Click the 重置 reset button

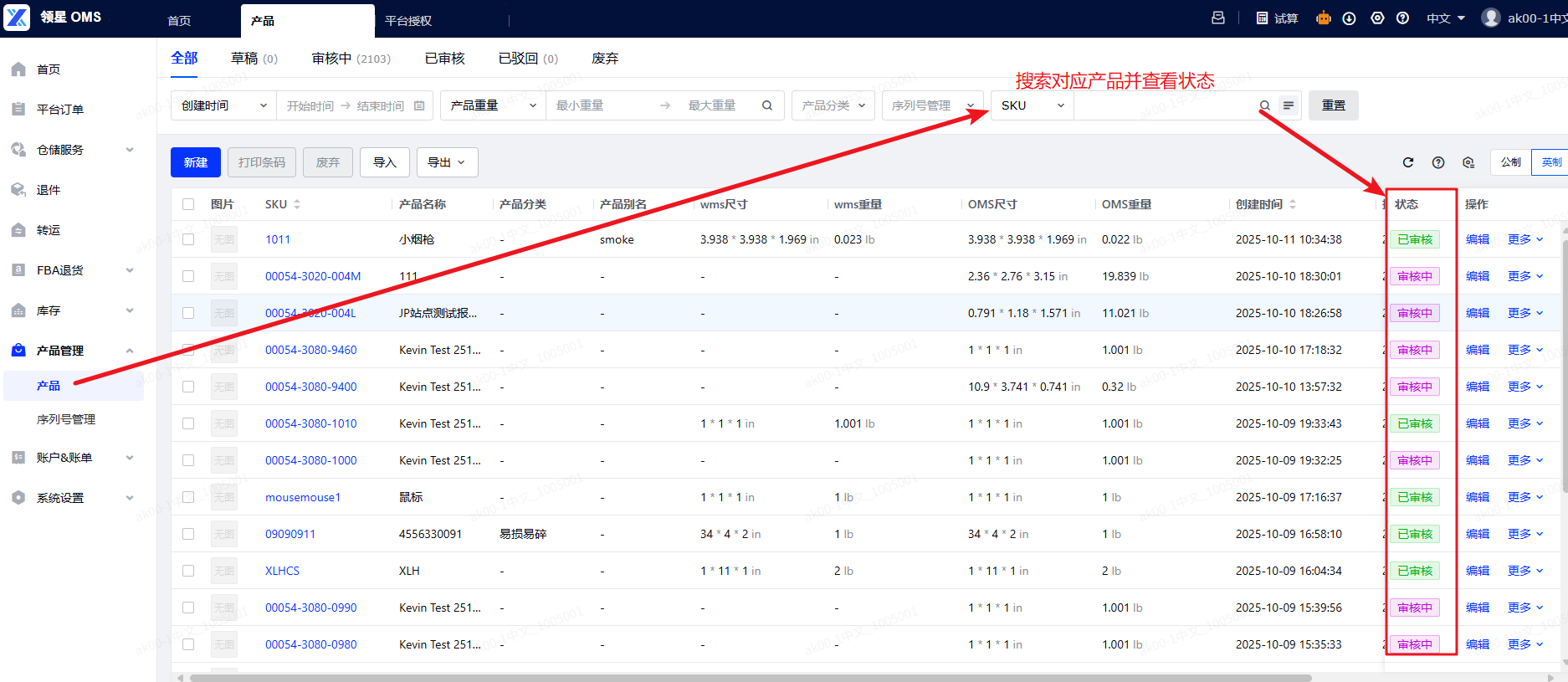tap(1334, 105)
